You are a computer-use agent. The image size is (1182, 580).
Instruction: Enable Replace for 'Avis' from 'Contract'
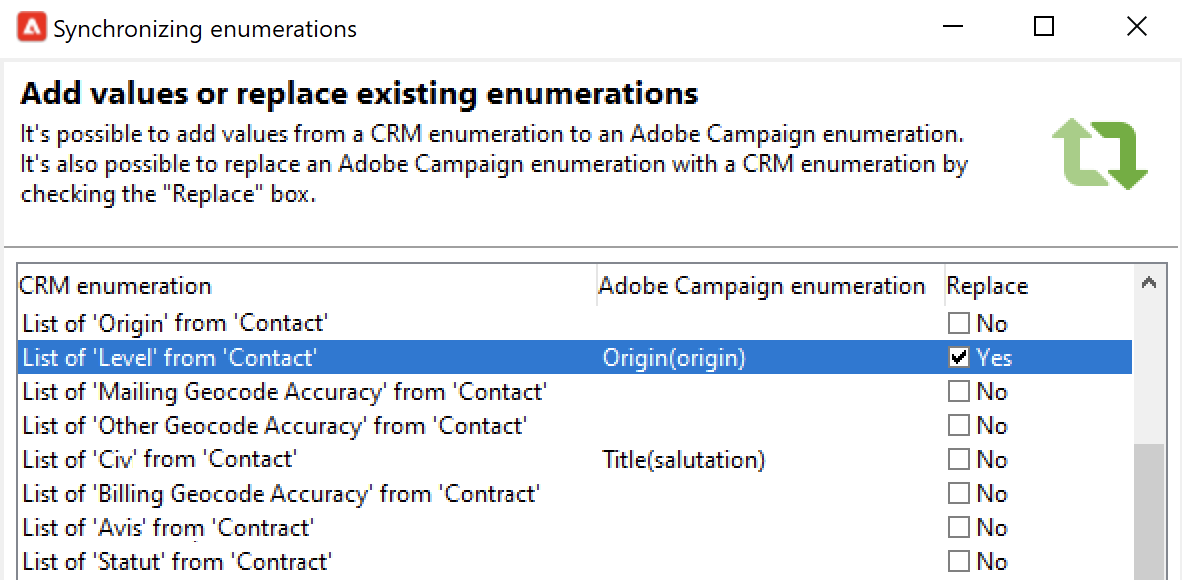pyautogui.click(x=959, y=528)
